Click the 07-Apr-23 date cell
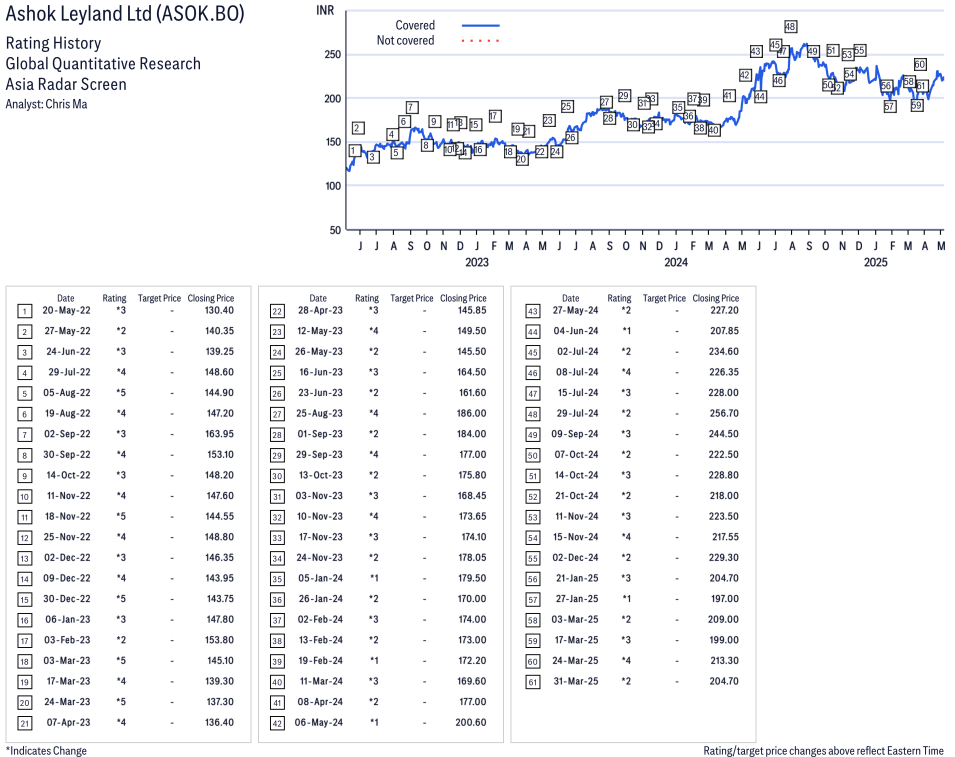Screen dimensions: 955x757 coord(68,722)
